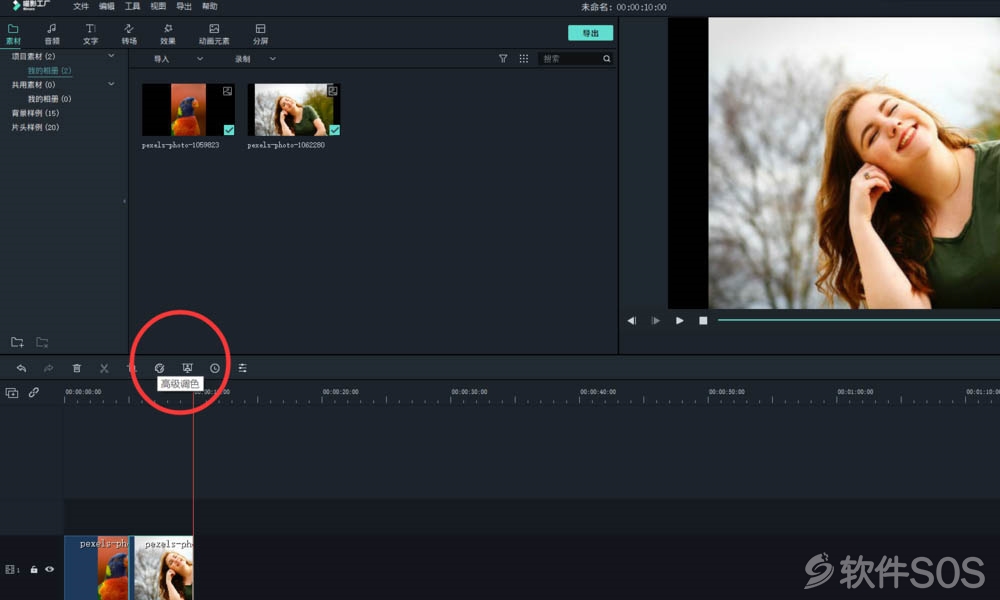1000x600 pixels.
Task: Select 片头样例 (20) category
Action: 35,127
